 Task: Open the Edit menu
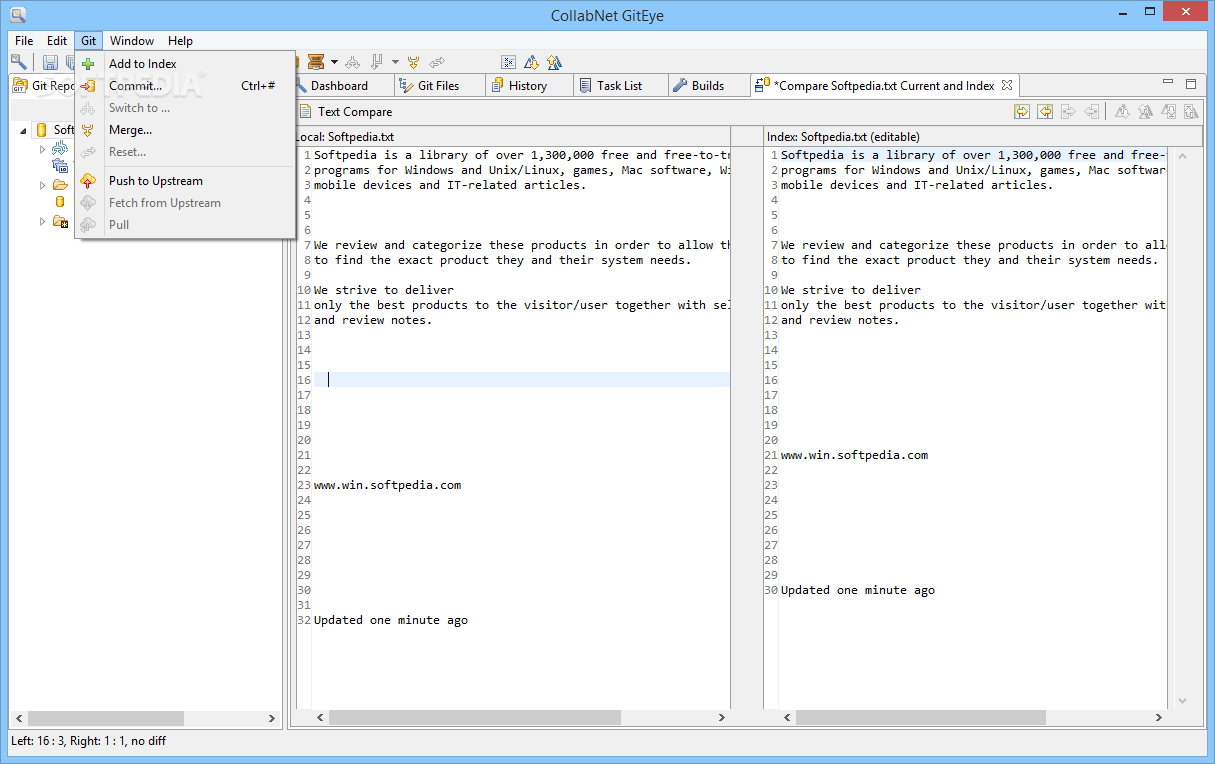tap(57, 41)
